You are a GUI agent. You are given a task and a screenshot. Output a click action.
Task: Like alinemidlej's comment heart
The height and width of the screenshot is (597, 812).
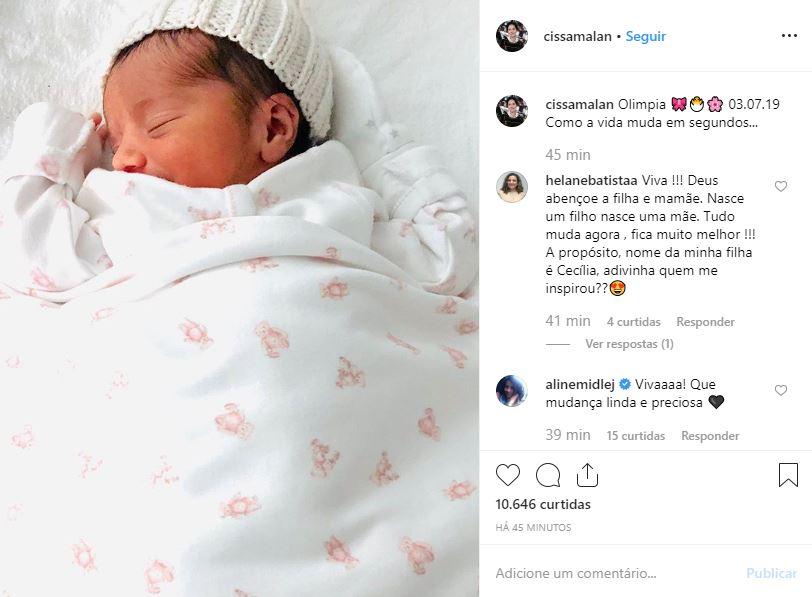click(781, 390)
